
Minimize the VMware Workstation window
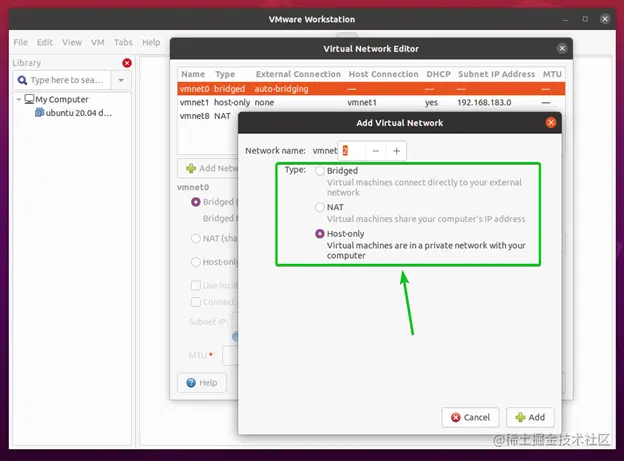coord(565,19)
